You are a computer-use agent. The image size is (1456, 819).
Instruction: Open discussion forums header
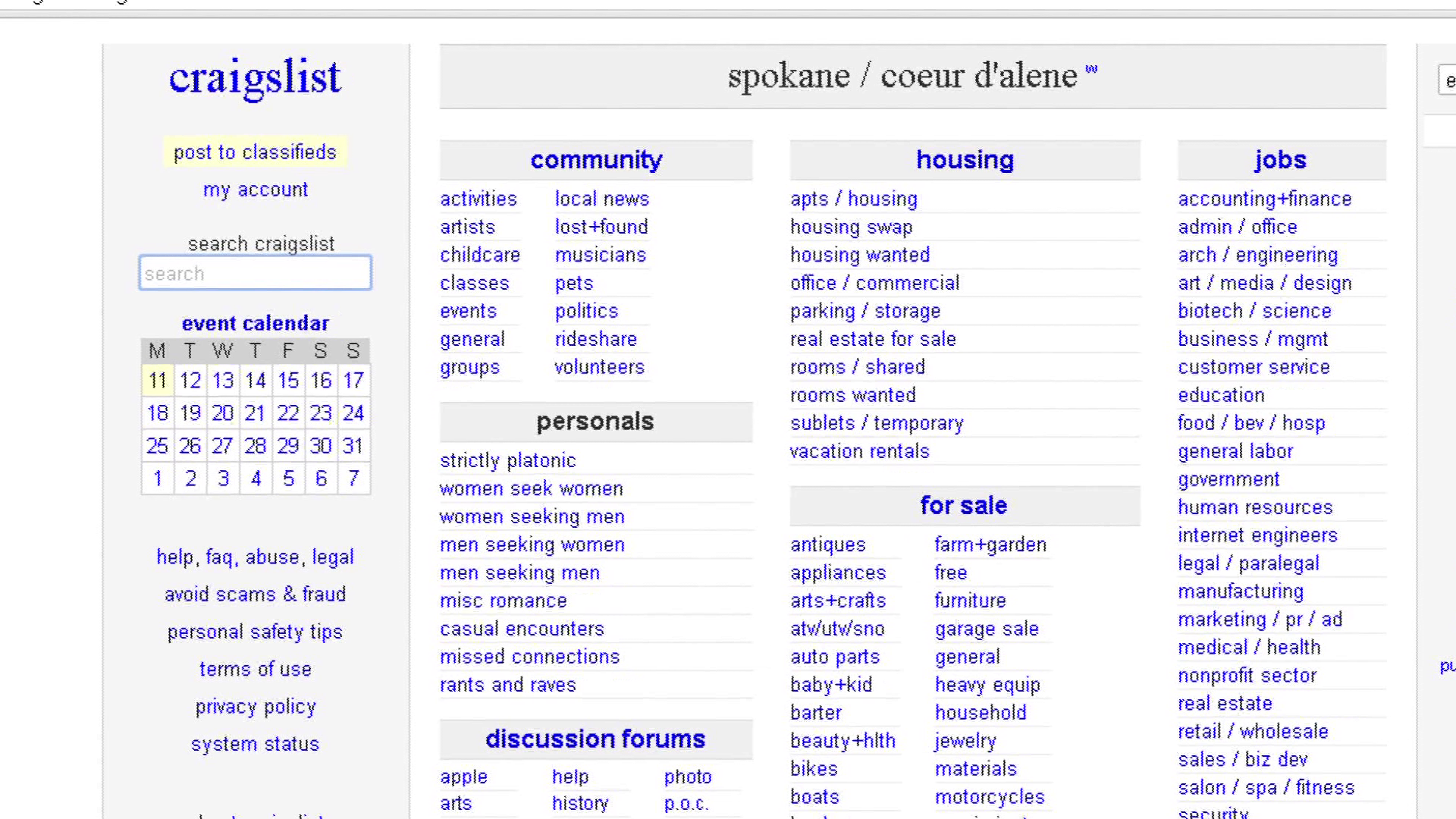point(595,739)
